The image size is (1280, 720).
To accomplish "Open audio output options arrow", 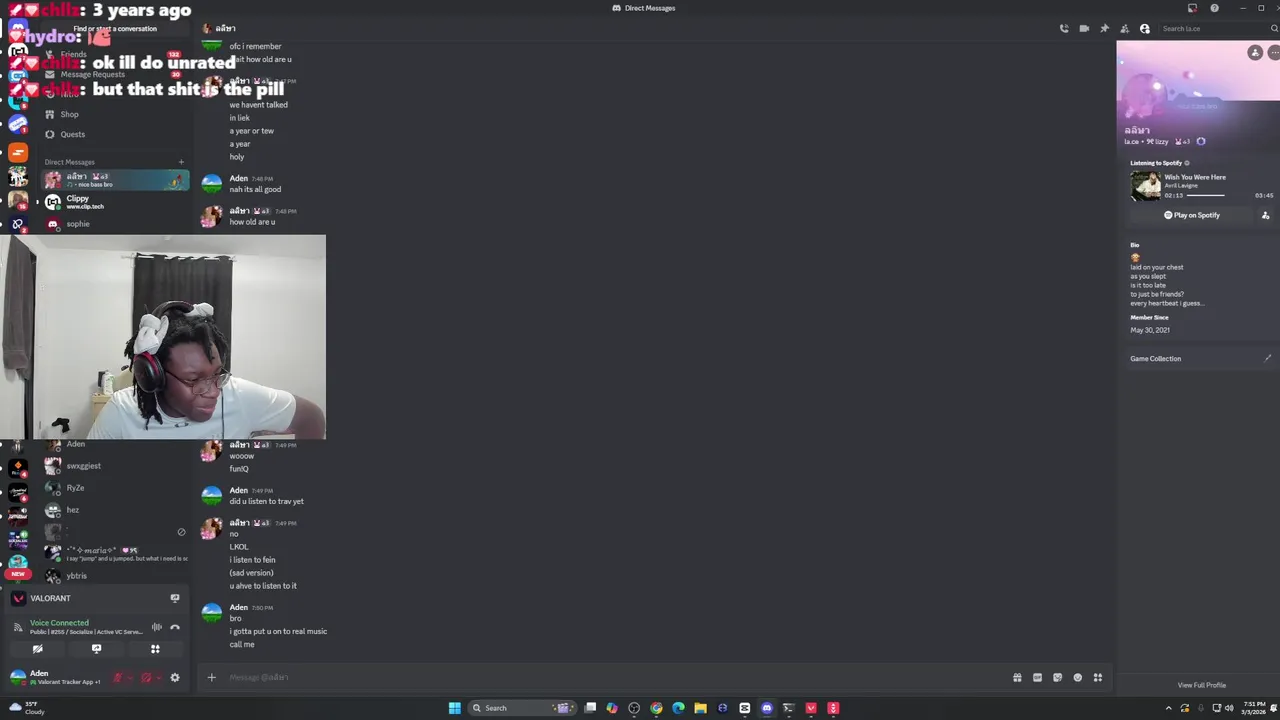I will [159, 677].
